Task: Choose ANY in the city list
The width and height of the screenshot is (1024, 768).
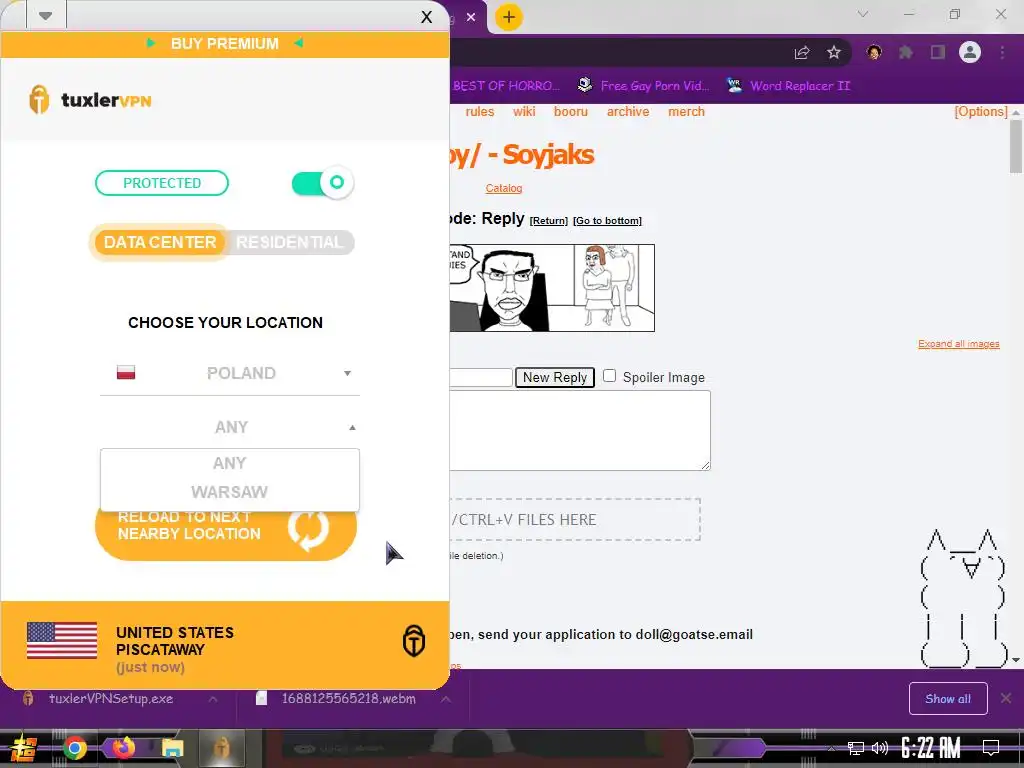Action: pos(229,463)
